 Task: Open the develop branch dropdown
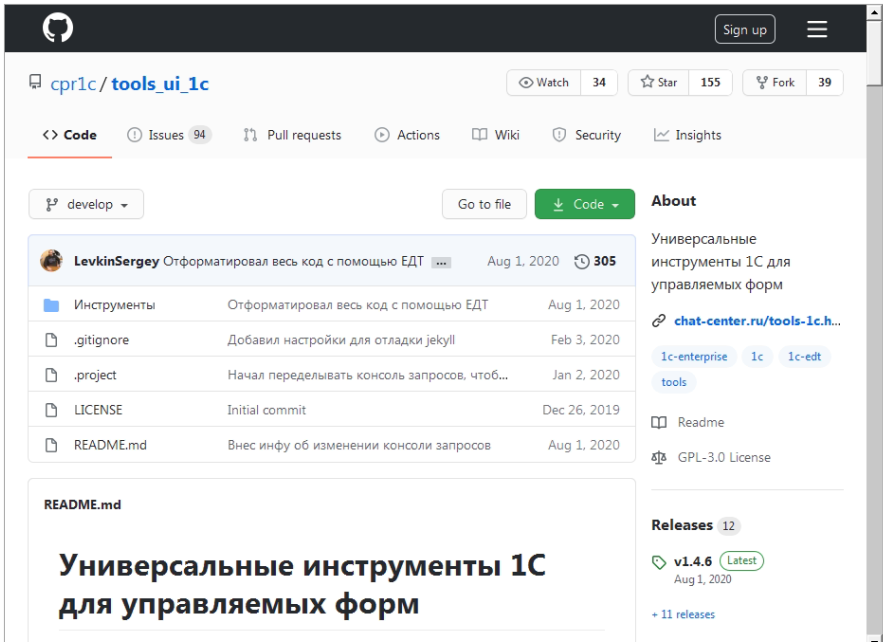(x=86, y=204)
